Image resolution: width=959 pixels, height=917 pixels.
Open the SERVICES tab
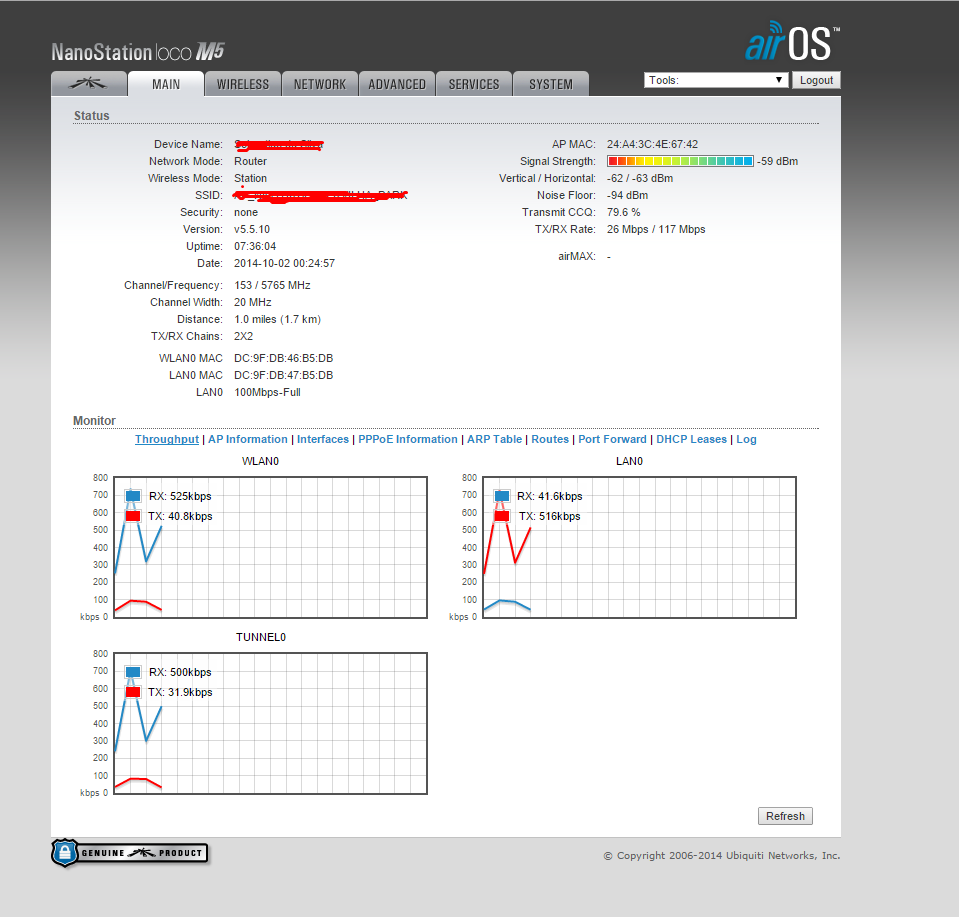(x=474, y=84)
